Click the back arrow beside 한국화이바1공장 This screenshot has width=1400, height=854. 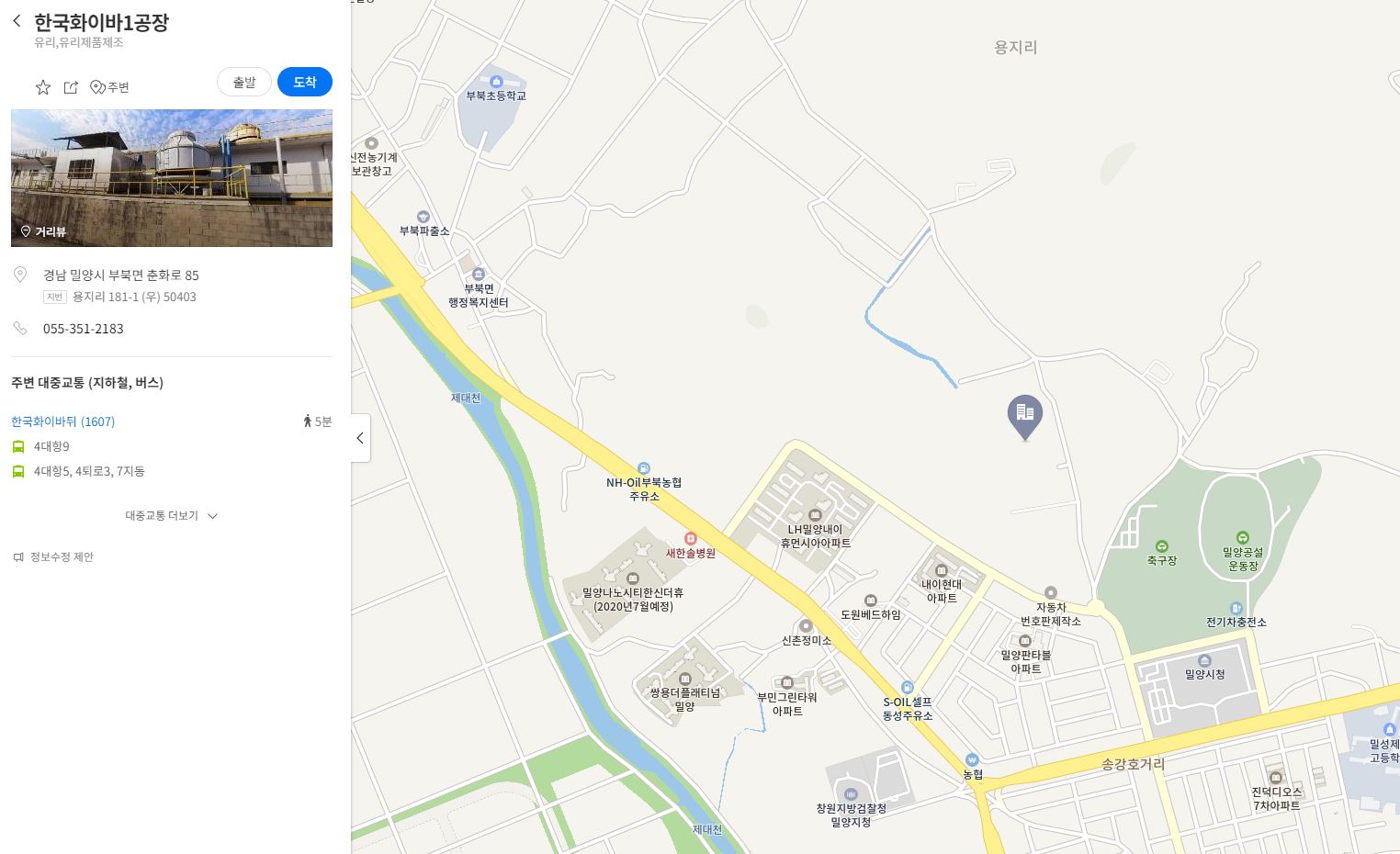coord(17,21)
